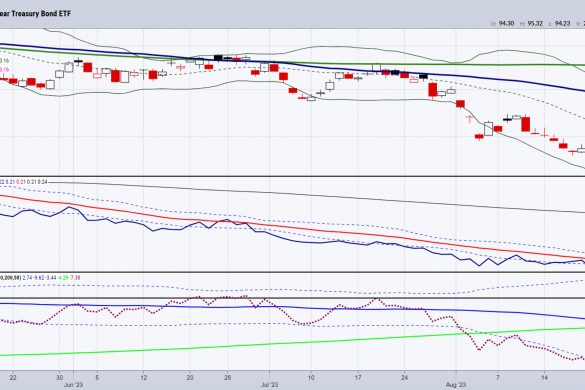Click the Treasury Bond ETF chart title
The image size is (585, 390).
click(35, 14)
